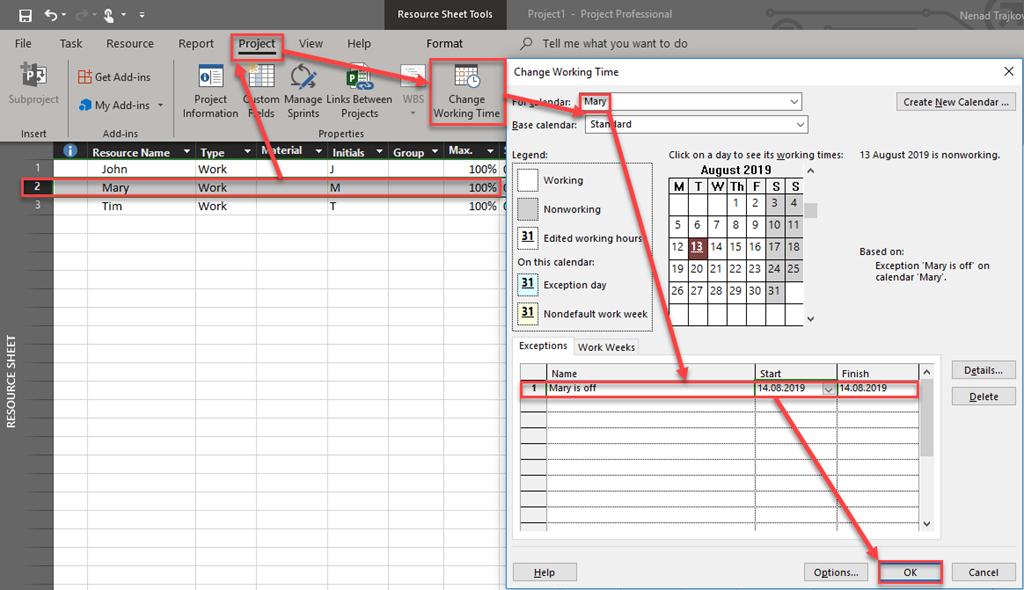Select August 14 in the calendar
Viewport: 1024px width, 590px height.
(x=716, y=247)
